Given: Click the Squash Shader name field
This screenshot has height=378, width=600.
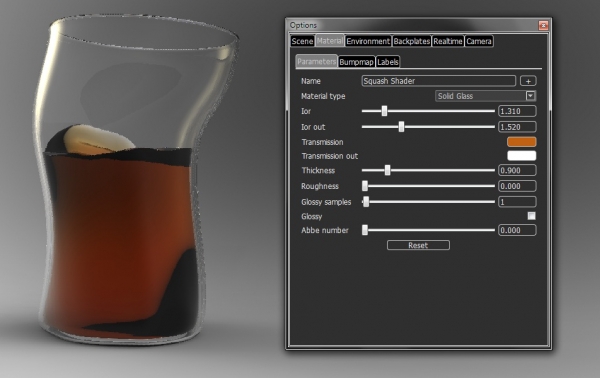Looking at the screenshot, I should click(x=439, y=81).
